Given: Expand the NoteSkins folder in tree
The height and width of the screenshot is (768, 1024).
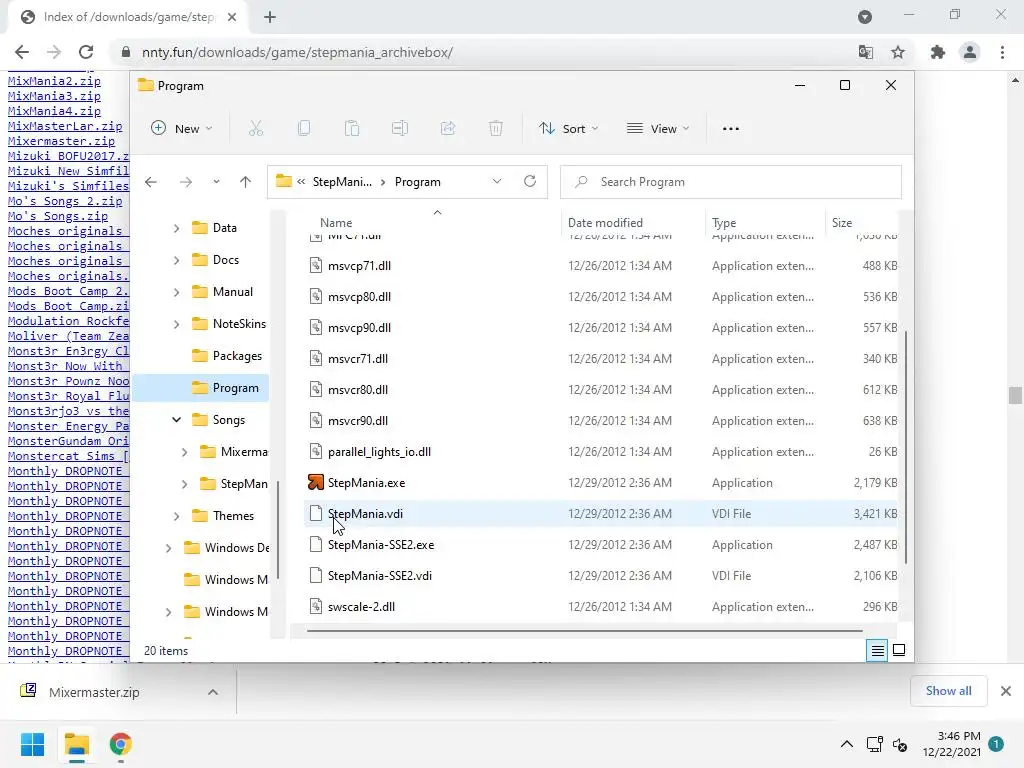Looking at the screenshot, I should [x=176, y=324].
